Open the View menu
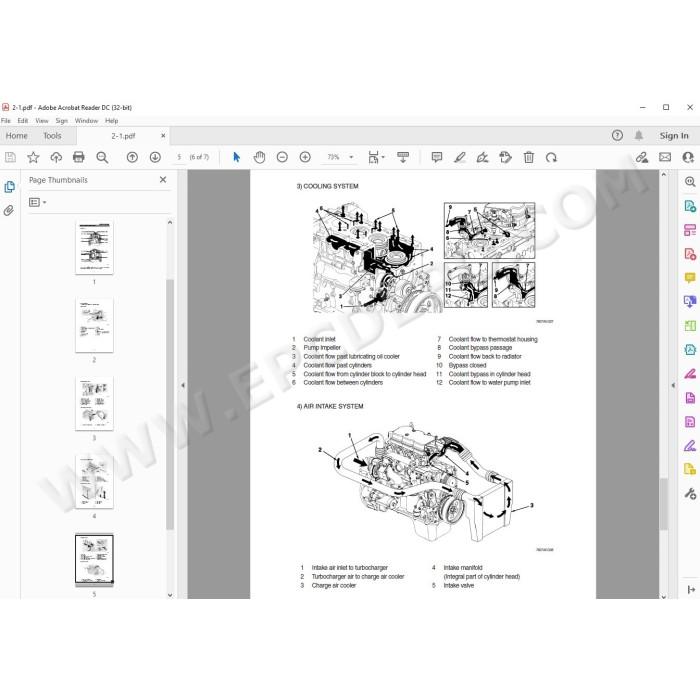The height and width of the screenshot is (700, 700). point(42,121)
